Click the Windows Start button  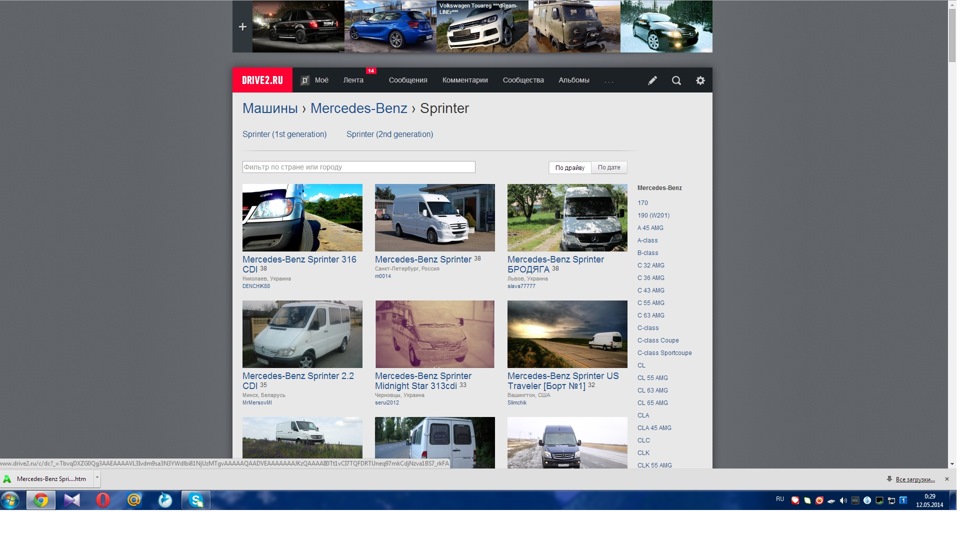tap(10, 500)
